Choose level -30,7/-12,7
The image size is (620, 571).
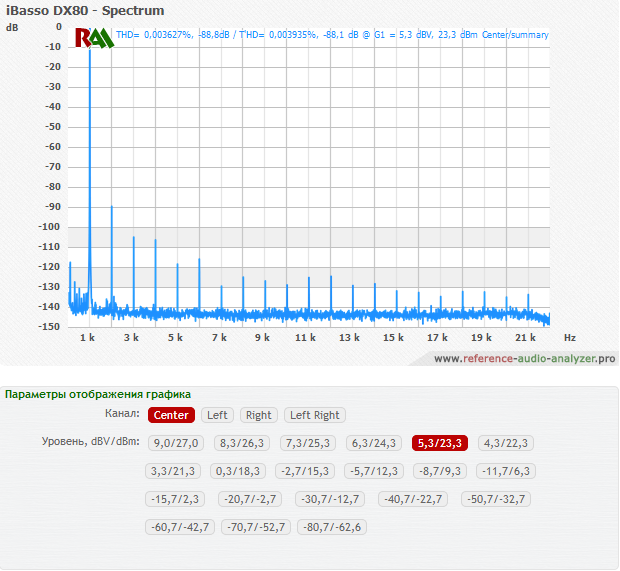330,499
